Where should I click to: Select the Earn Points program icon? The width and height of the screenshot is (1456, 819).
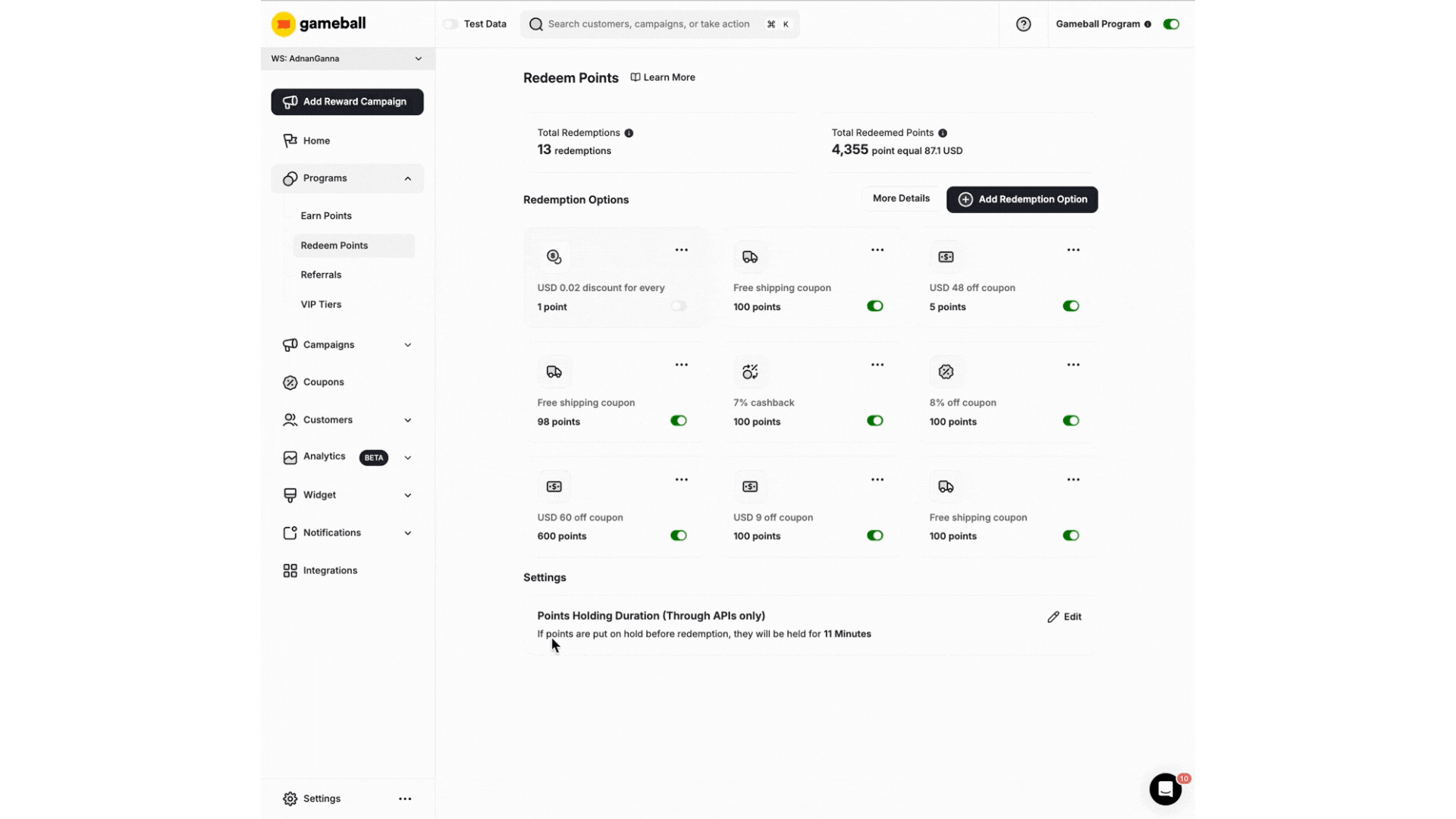(x=325, y=215)
